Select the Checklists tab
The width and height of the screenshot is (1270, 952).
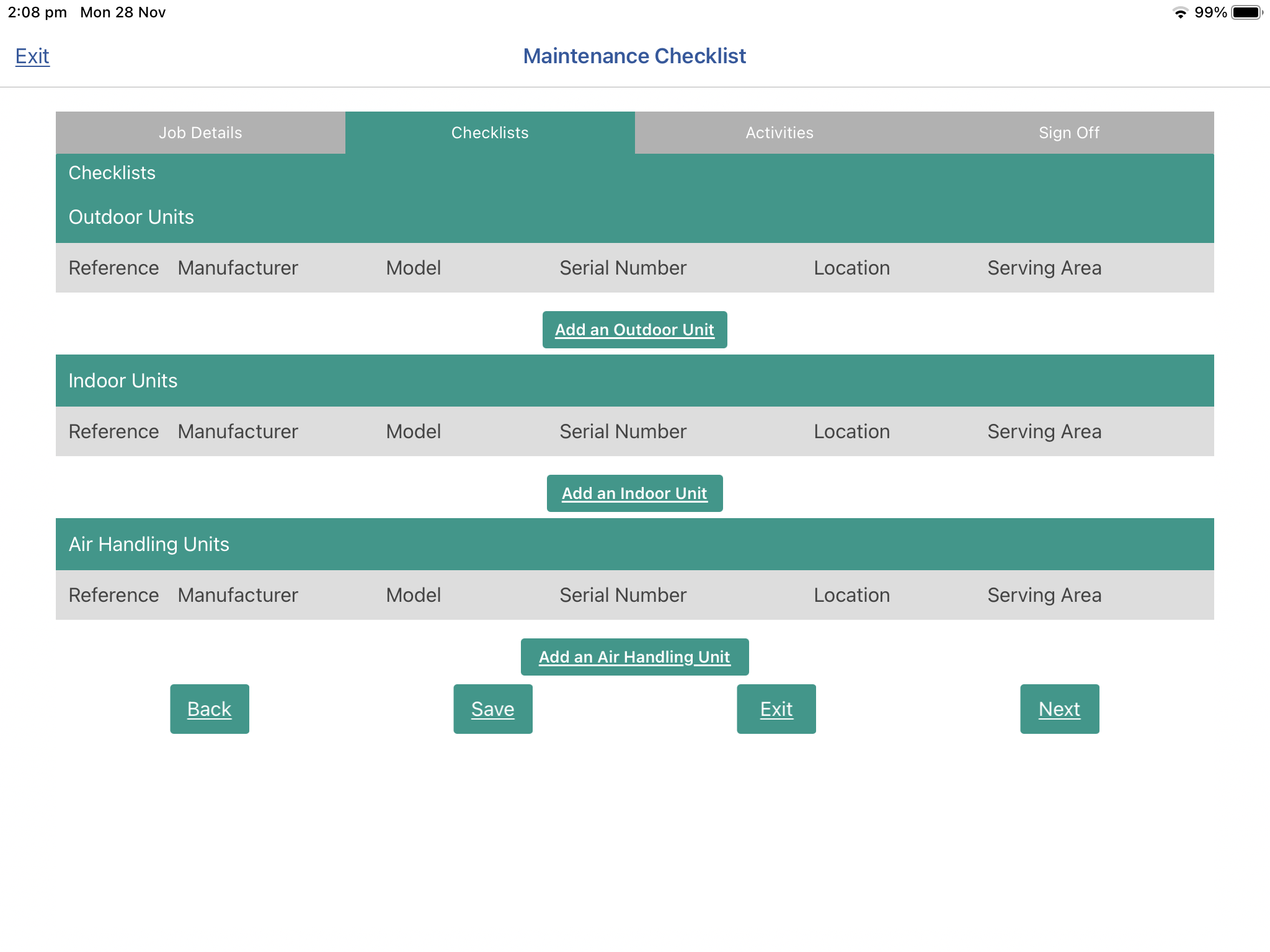pyautogui.click(x=490, y=133)
